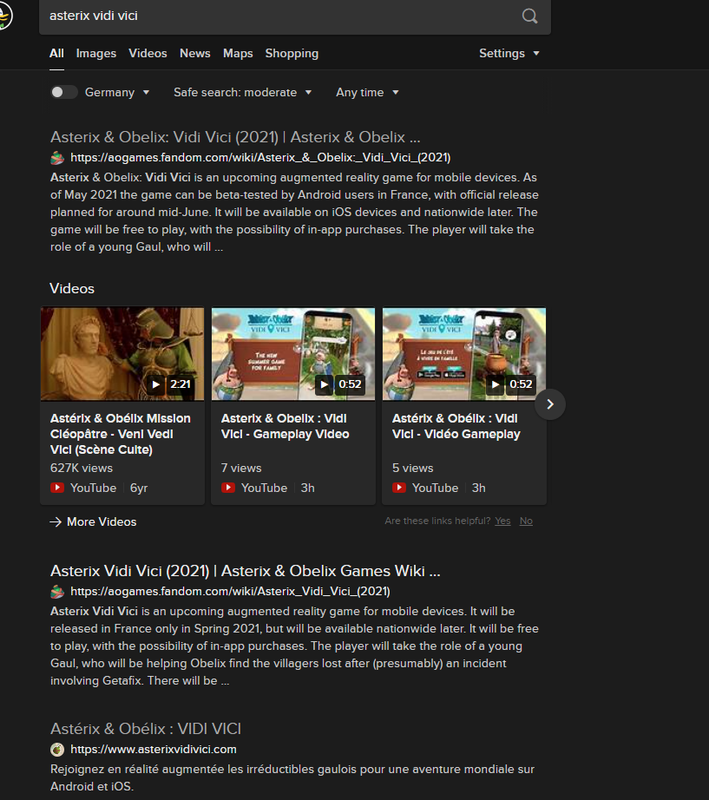Open the More Videos link
This screenshot has height=800, width=709.
[102, 522]
